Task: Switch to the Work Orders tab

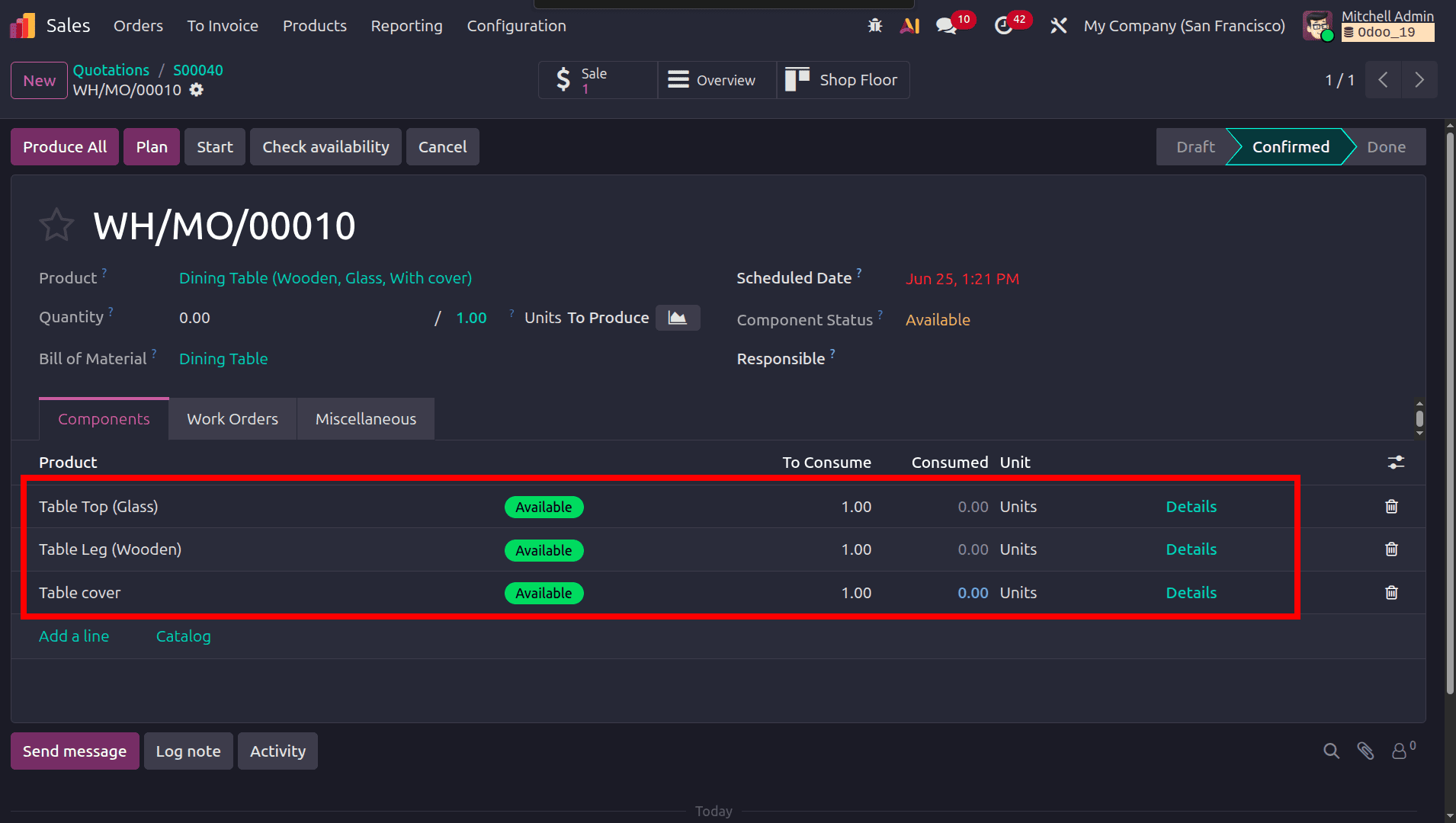Action: point(233,419)
